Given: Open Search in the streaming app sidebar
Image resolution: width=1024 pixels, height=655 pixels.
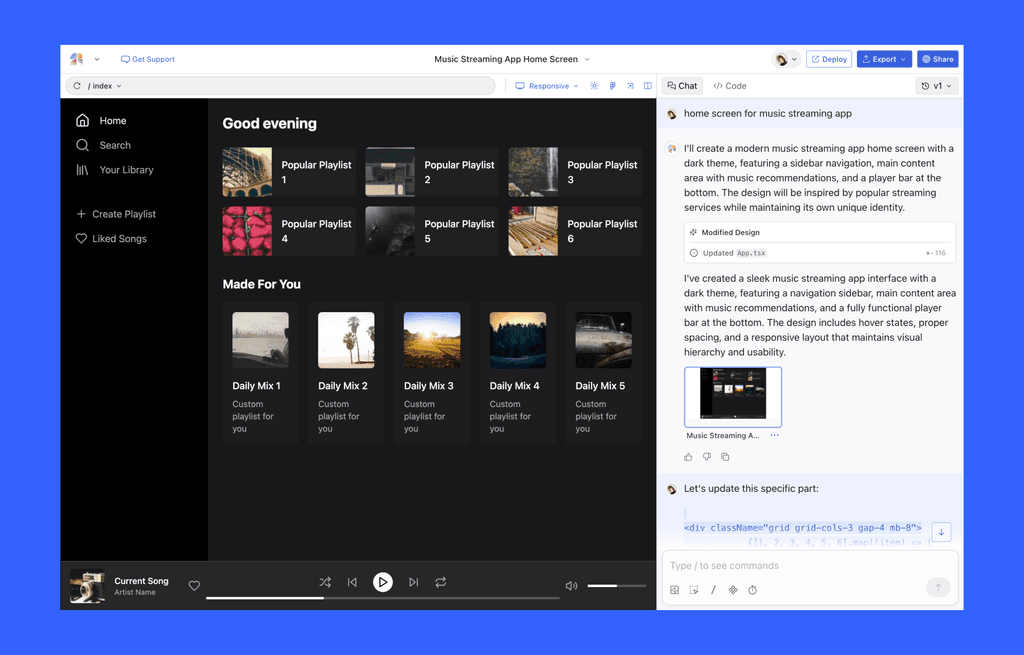Looking at the screenshot, I should tap(83, 145).
